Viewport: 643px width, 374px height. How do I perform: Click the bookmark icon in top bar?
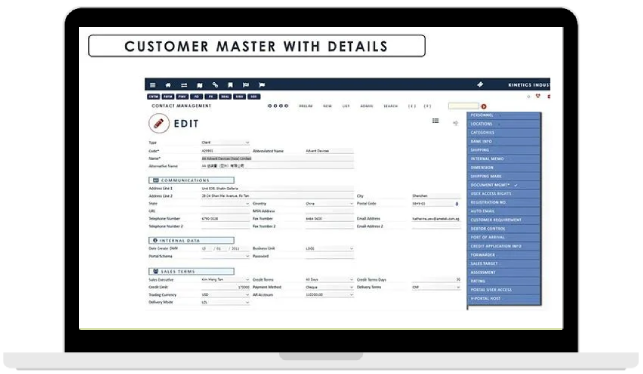coord(230,85)
